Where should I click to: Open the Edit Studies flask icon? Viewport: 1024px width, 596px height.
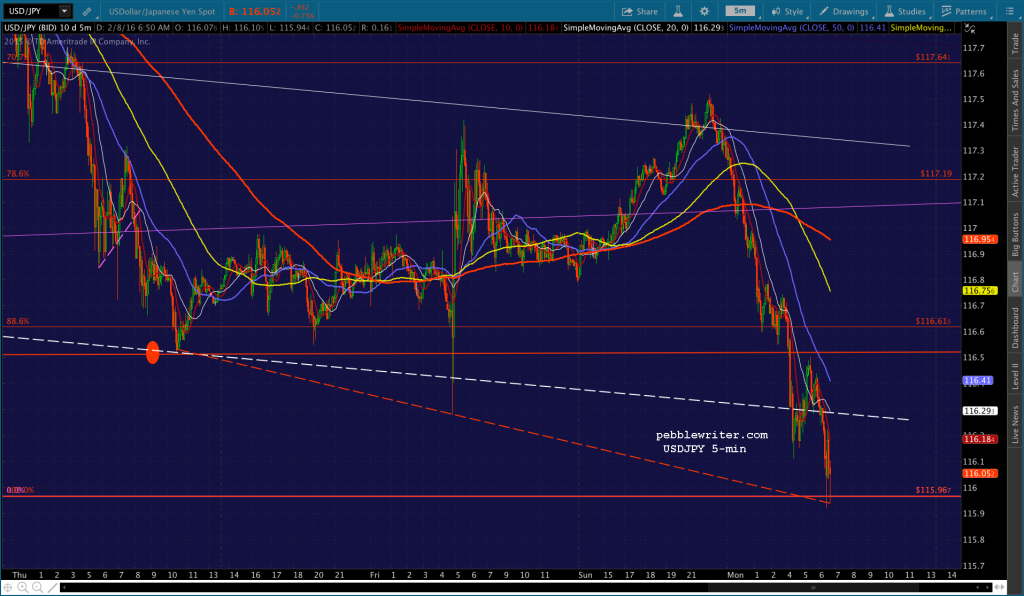678,11
